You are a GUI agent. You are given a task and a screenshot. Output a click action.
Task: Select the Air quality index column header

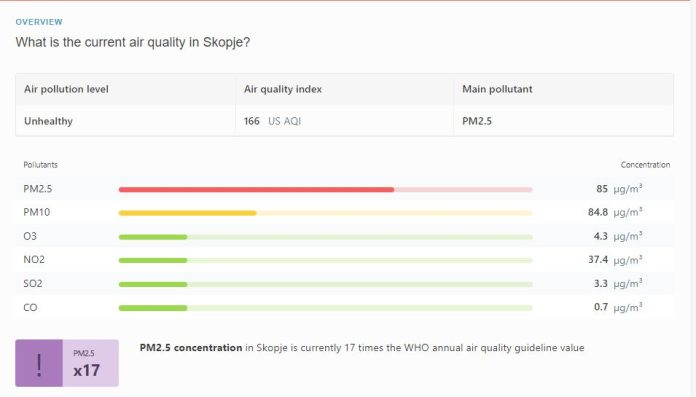[x=283, y=89]
